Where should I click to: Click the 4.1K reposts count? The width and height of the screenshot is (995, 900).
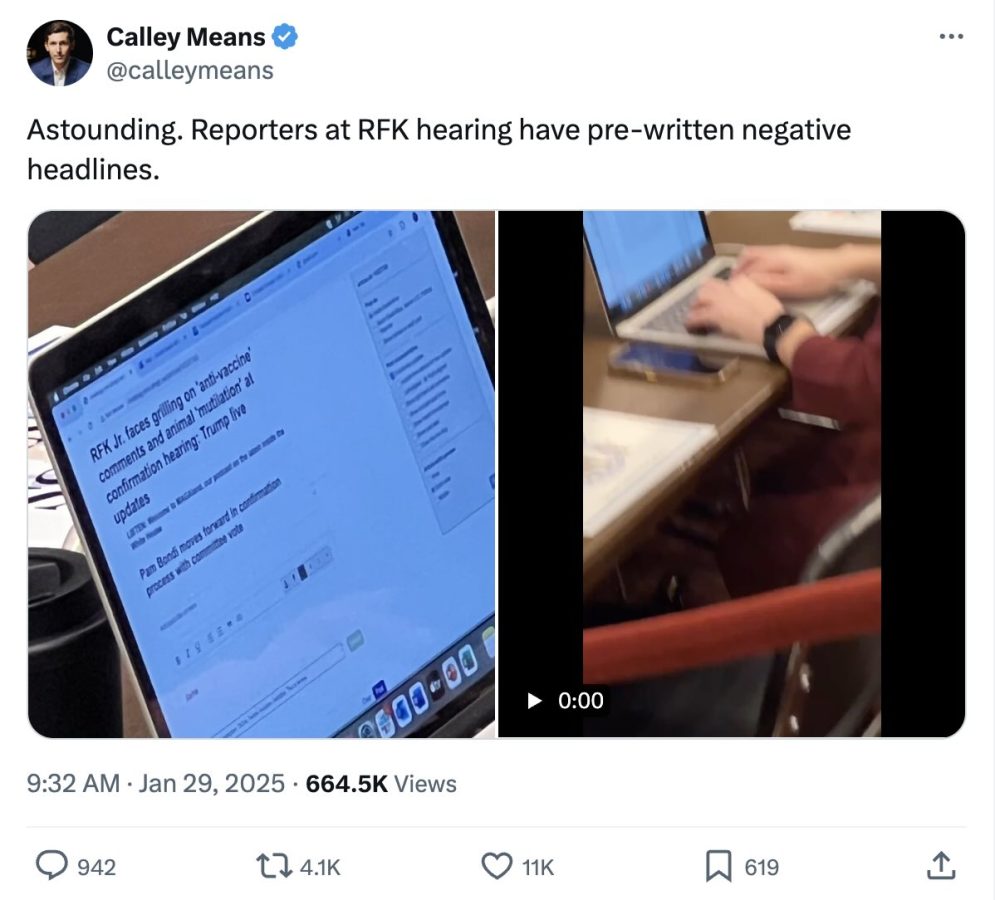320,867
